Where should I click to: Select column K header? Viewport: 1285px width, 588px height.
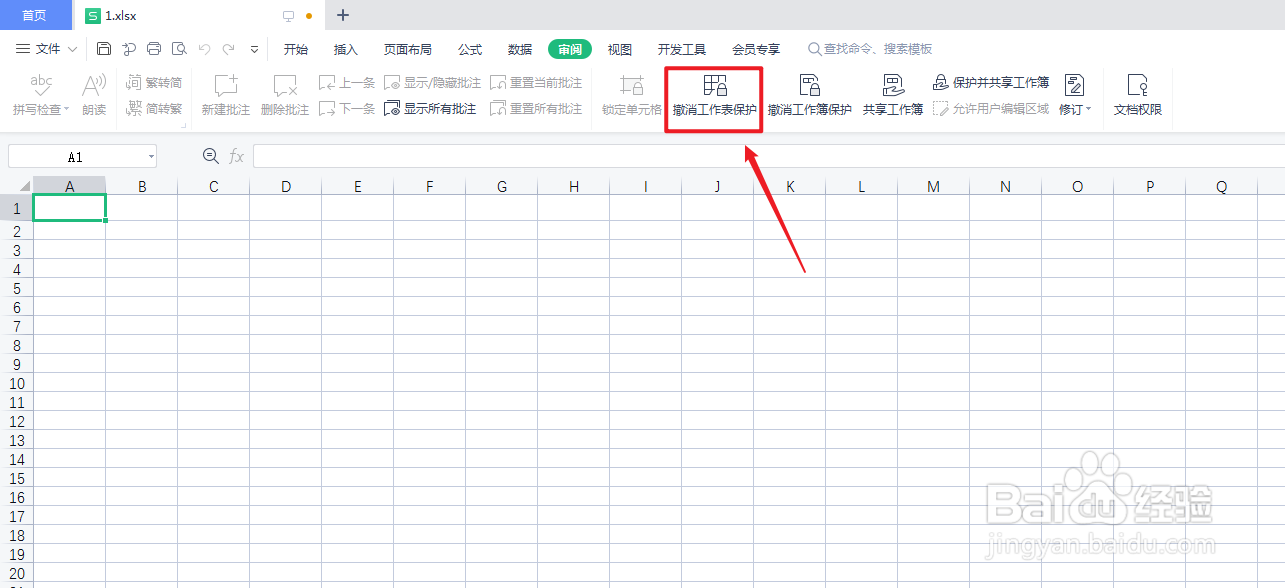coord(790,186)
